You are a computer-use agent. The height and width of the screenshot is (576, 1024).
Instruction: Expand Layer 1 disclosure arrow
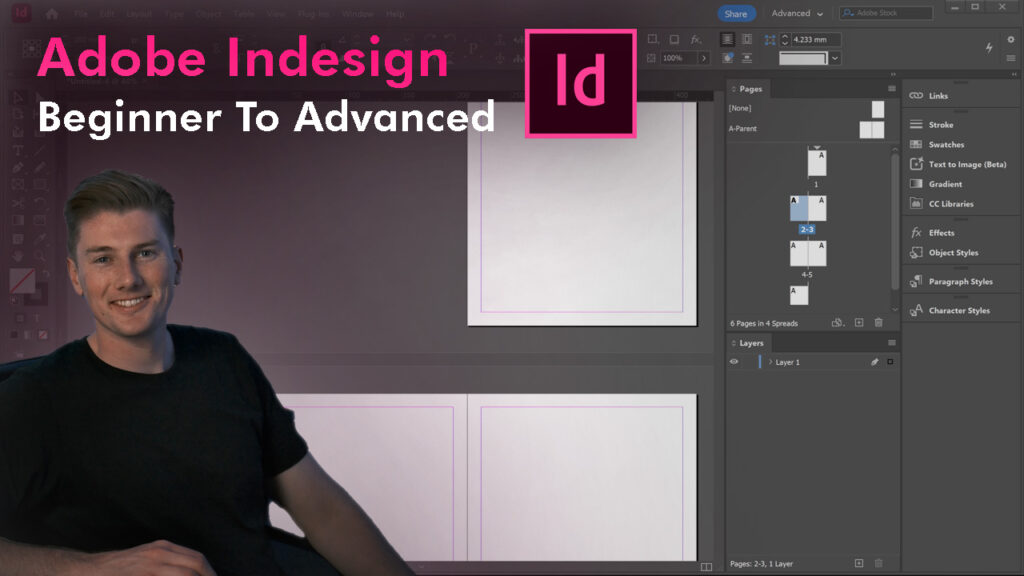[x=770, y=362]
